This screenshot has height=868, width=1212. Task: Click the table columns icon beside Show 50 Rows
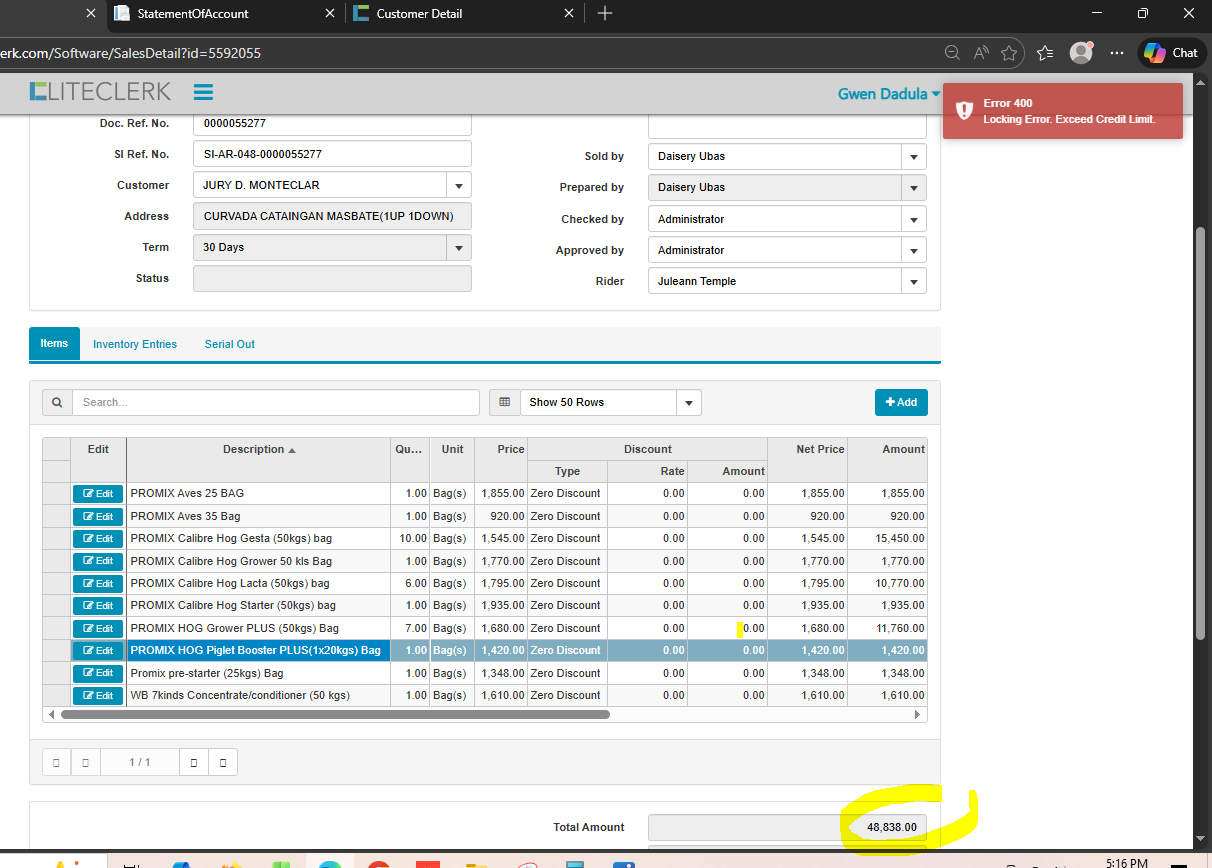click(504, 402)
